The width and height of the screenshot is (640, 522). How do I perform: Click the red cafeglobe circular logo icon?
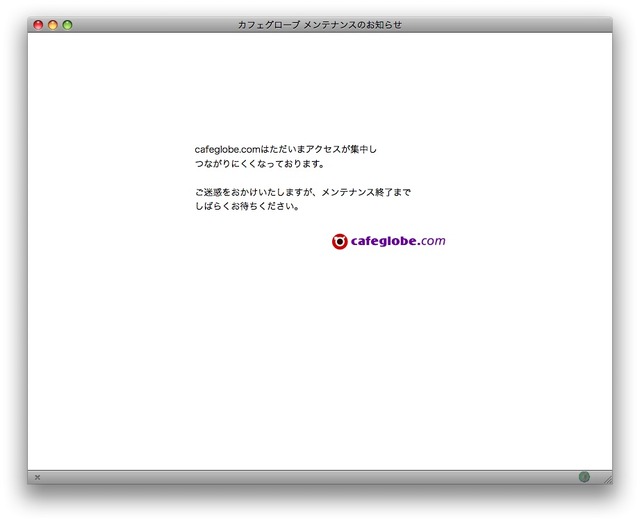point(340,241)
